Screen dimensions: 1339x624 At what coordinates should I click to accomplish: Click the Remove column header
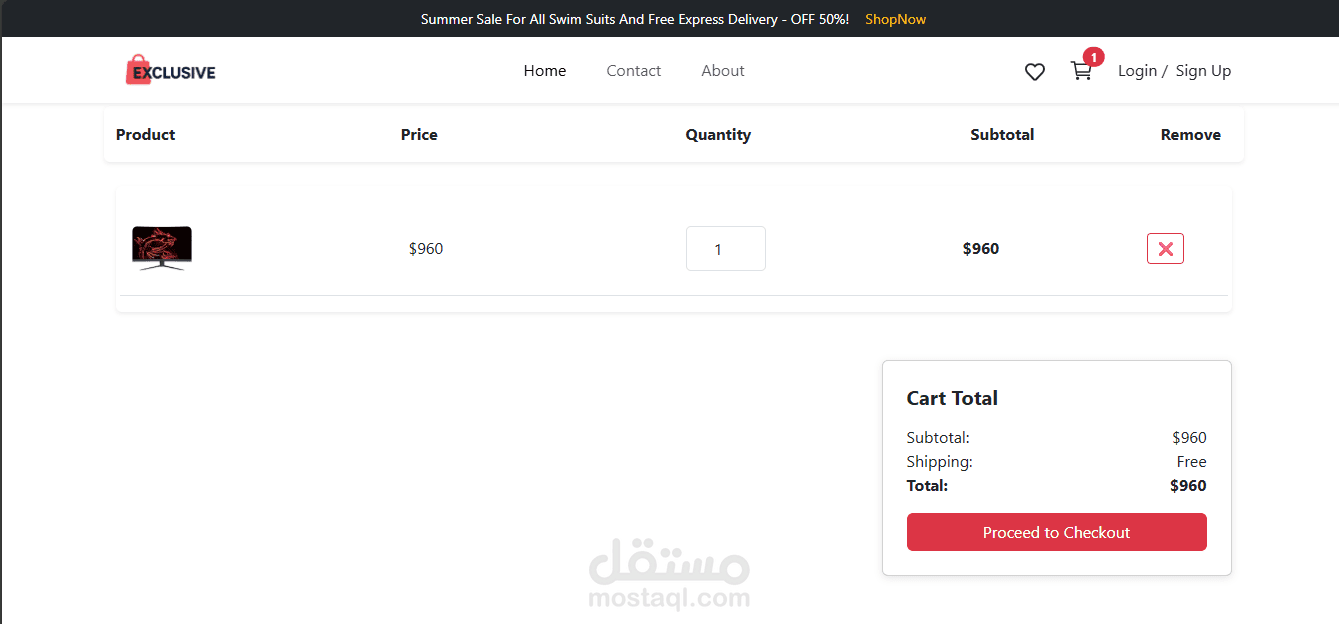1190,135
